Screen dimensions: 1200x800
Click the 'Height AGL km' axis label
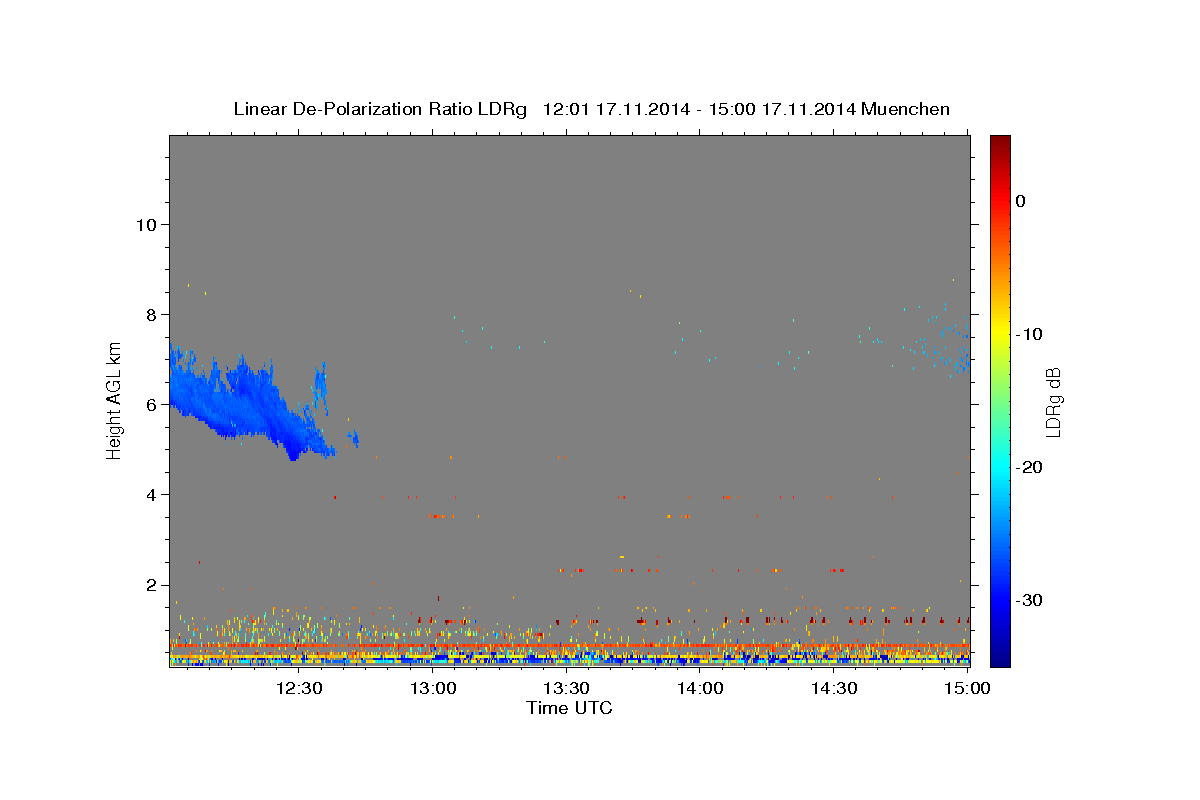(115, 400)
